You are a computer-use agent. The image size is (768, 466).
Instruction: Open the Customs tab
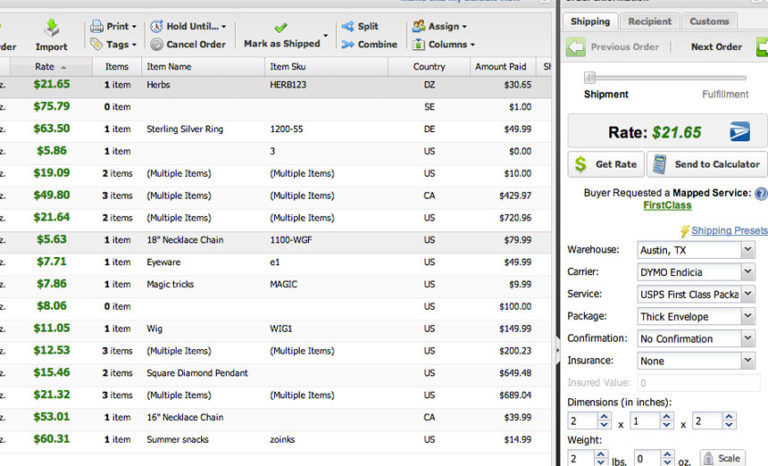709,20
